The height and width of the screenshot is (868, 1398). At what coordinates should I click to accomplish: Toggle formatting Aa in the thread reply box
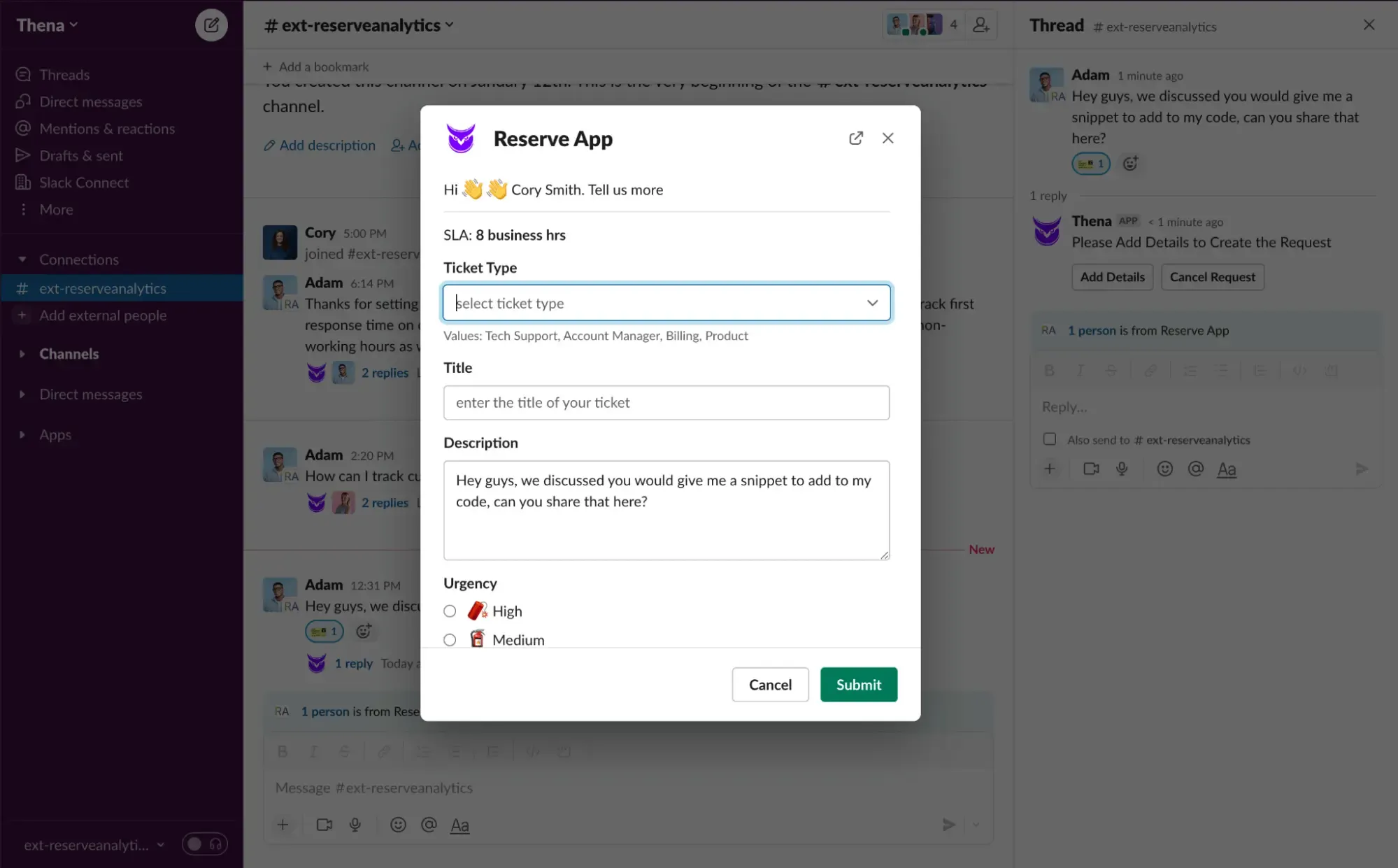(x=1226, y=469)
